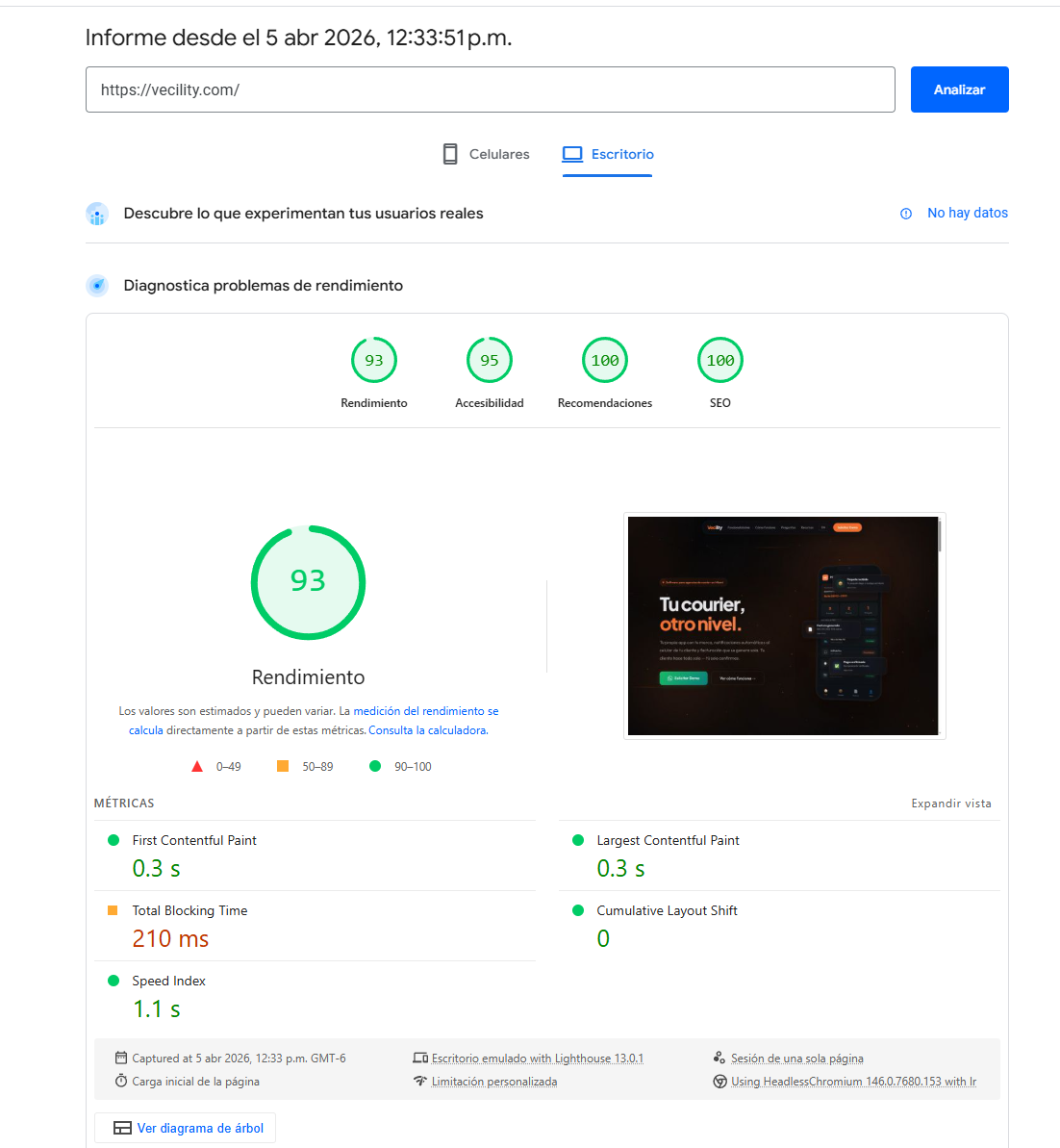Click the Descubre lo que experimentan heading
1060x1148 pixels.
(x=303, y=214)
